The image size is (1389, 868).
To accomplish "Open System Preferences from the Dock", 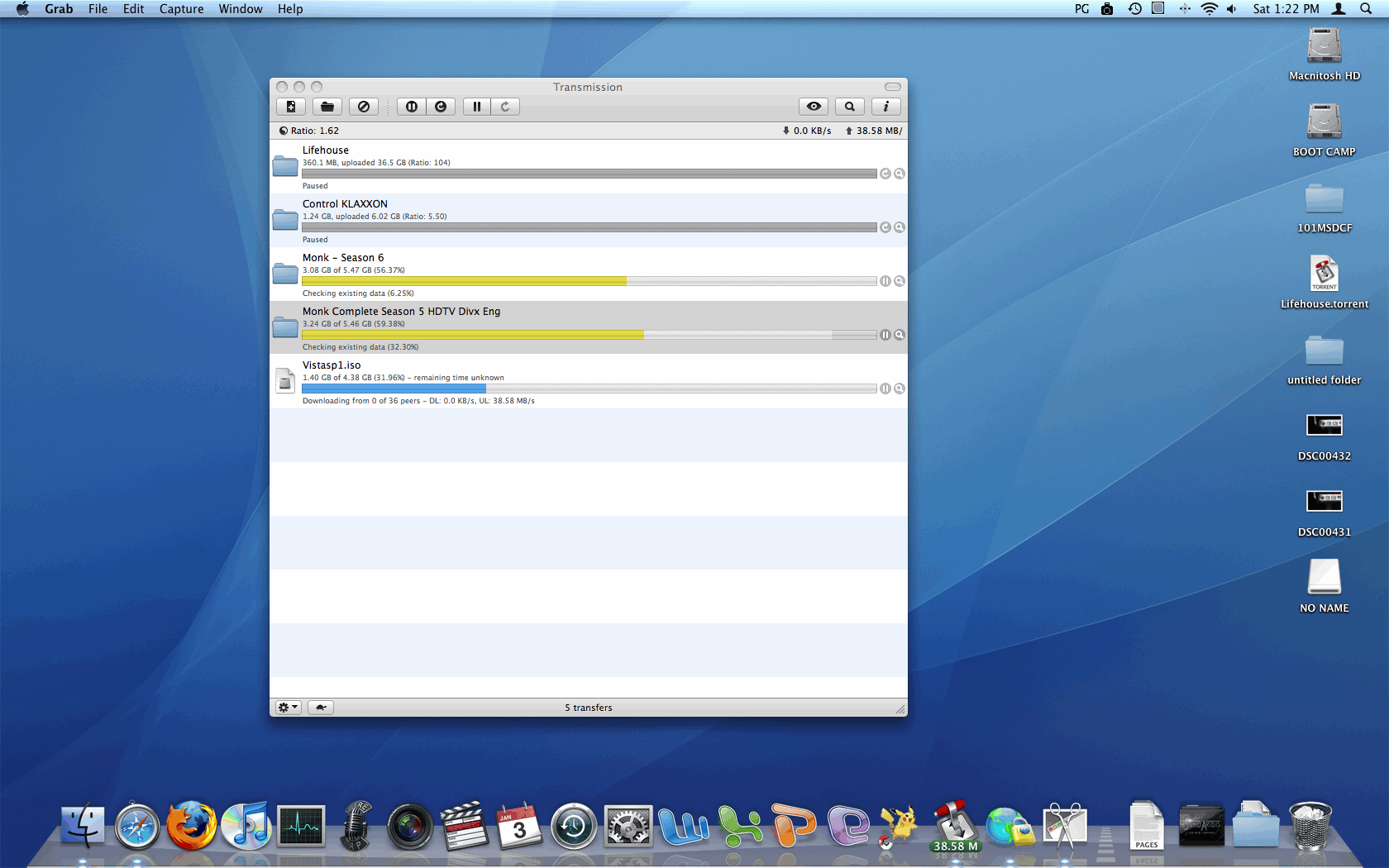I will click(x=628, y=825).
